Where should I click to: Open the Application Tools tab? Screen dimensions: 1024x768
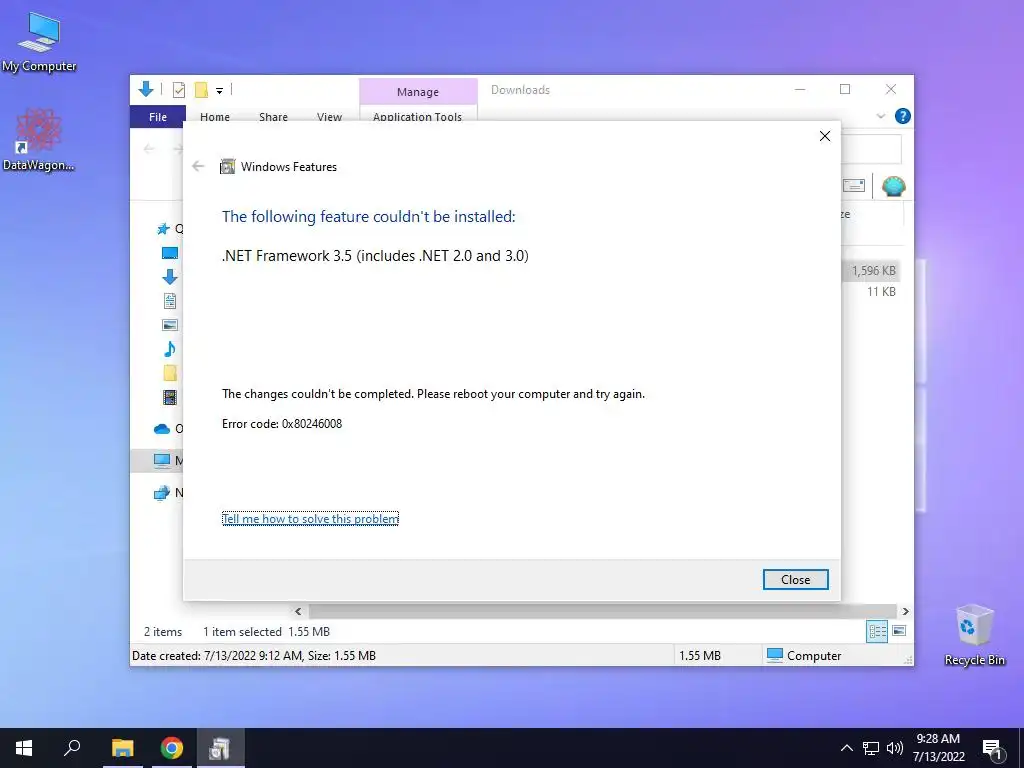click(417, 117)
